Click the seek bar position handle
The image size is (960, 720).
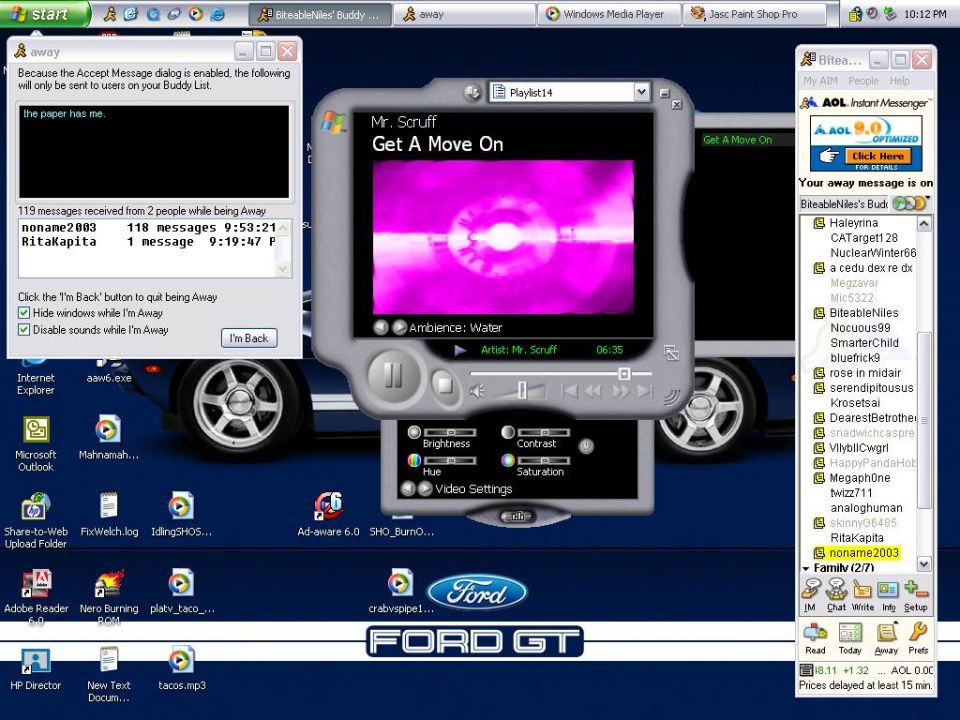pos(624,373)
